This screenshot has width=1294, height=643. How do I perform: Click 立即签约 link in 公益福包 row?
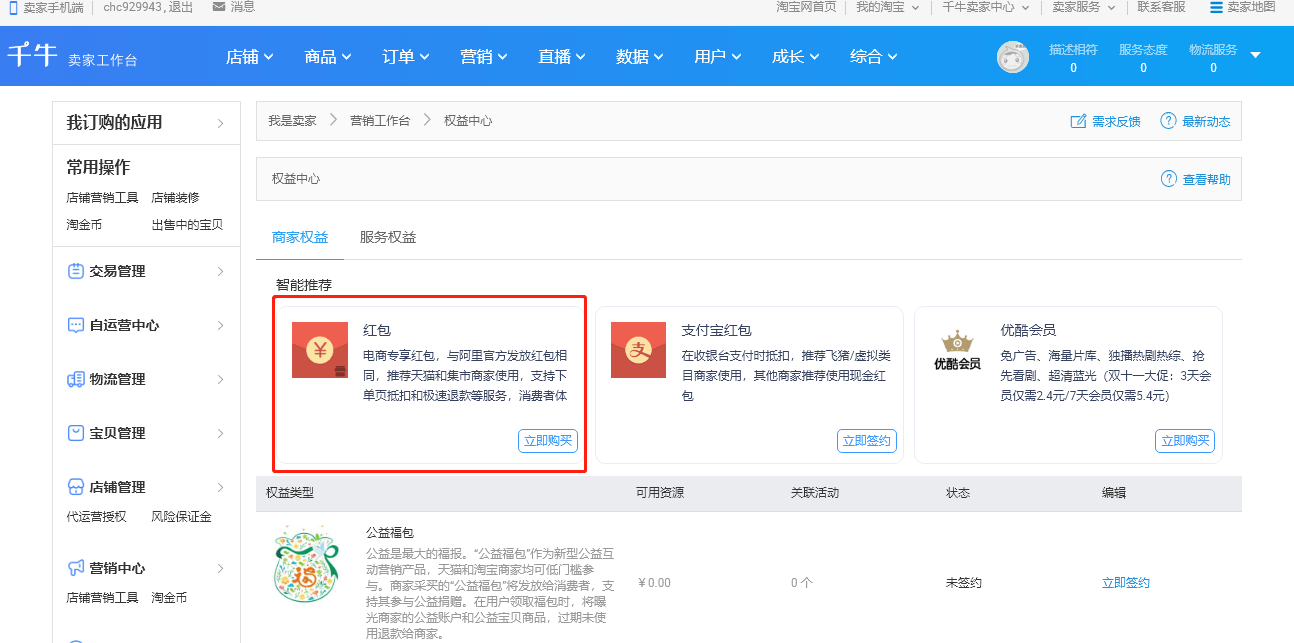point(1126,583)
